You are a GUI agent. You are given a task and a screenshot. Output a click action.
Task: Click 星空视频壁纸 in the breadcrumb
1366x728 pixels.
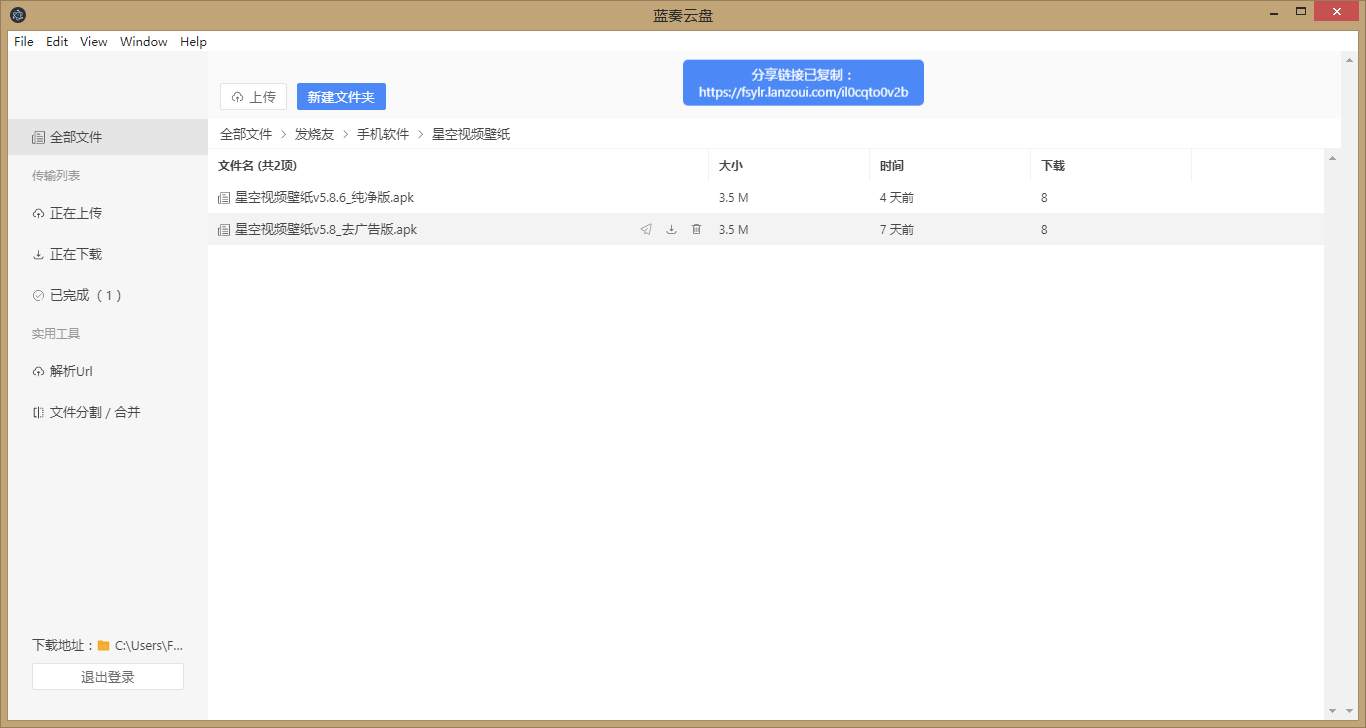coord(471,134)
